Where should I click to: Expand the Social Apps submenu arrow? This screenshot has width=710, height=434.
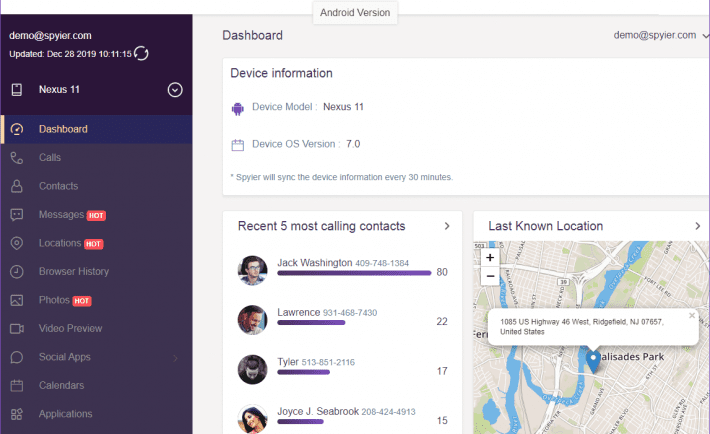(175, 358)
